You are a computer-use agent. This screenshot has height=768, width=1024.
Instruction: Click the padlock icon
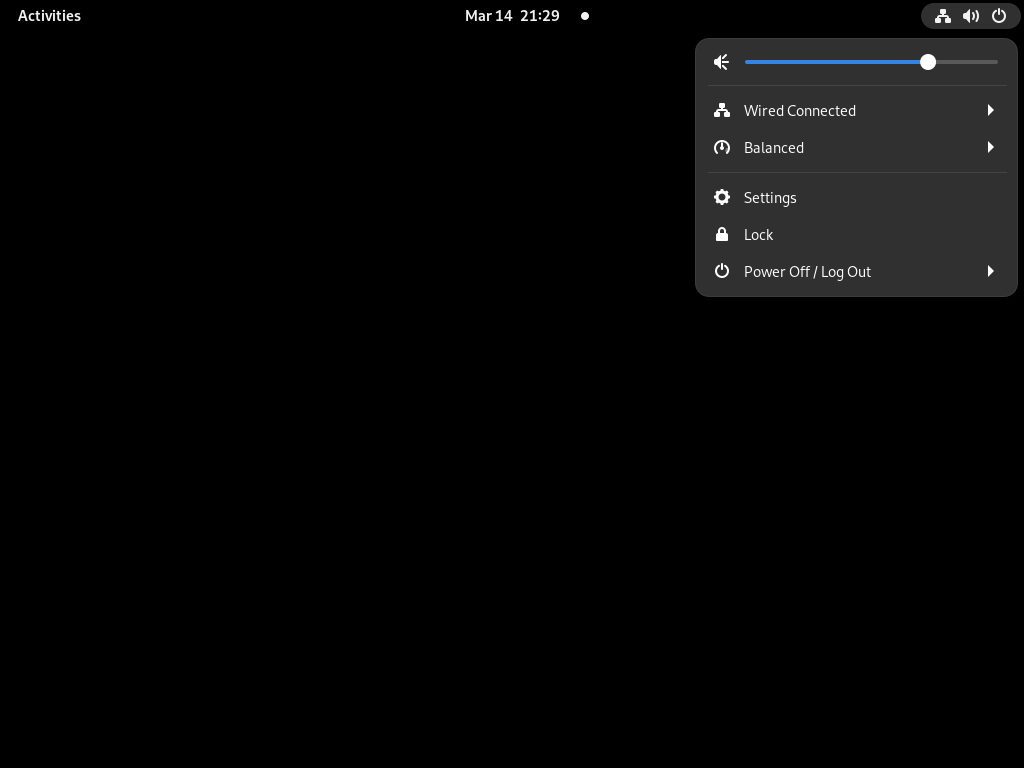point(722,234)
